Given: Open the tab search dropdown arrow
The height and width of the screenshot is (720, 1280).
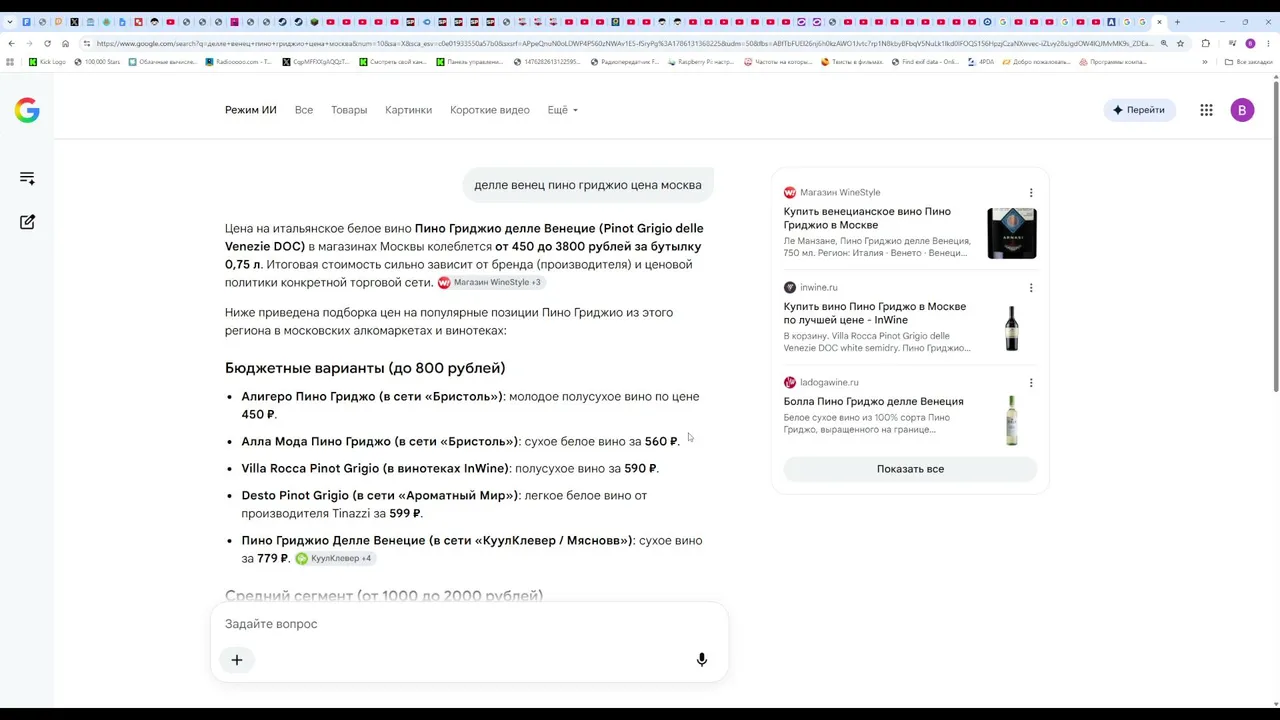Looking at the screenshot, I should tap(10, 22).
